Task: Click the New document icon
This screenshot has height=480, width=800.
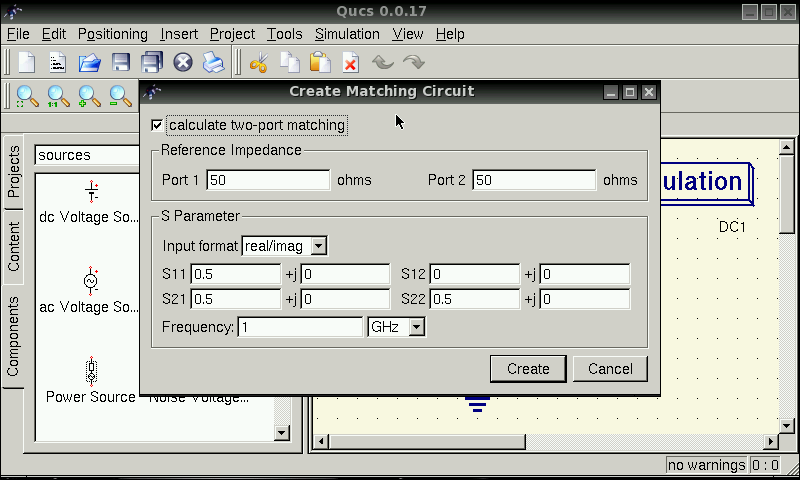Action: (27, 63)
